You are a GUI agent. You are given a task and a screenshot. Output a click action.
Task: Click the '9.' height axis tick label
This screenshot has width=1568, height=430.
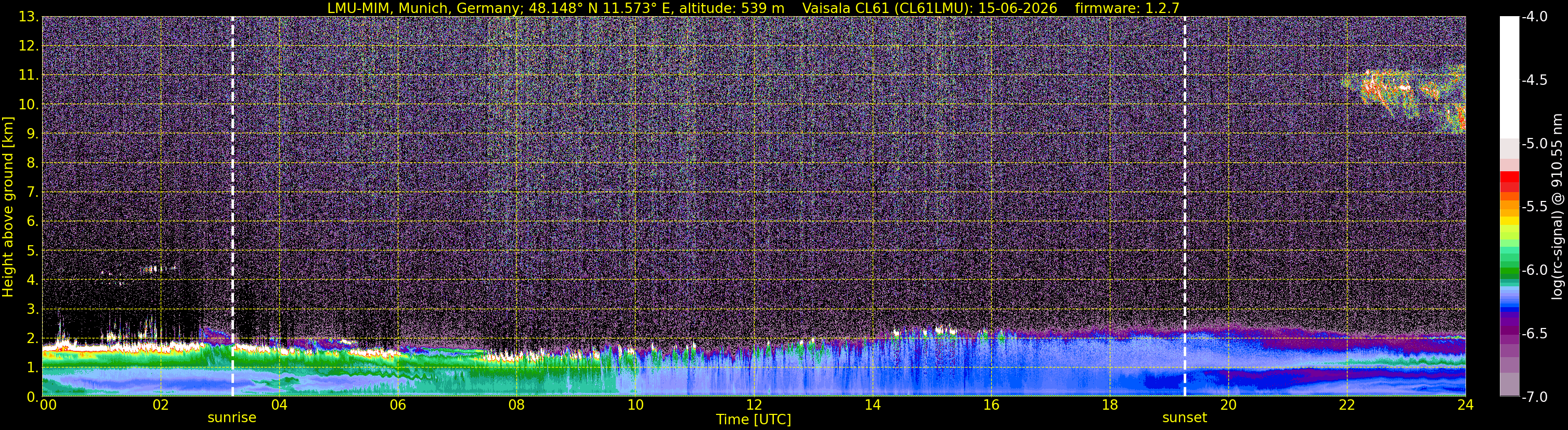(32, 134)
